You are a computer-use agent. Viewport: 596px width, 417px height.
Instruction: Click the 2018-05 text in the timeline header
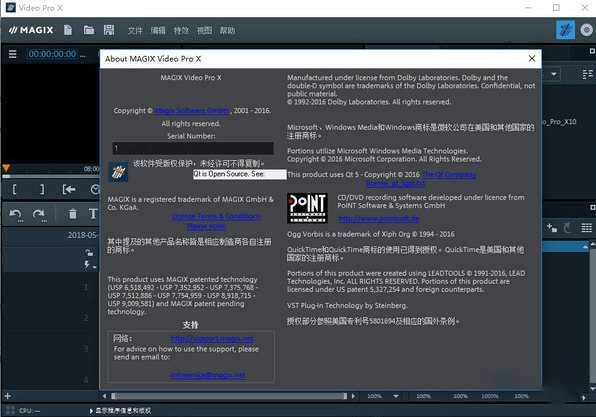point(82,235)
